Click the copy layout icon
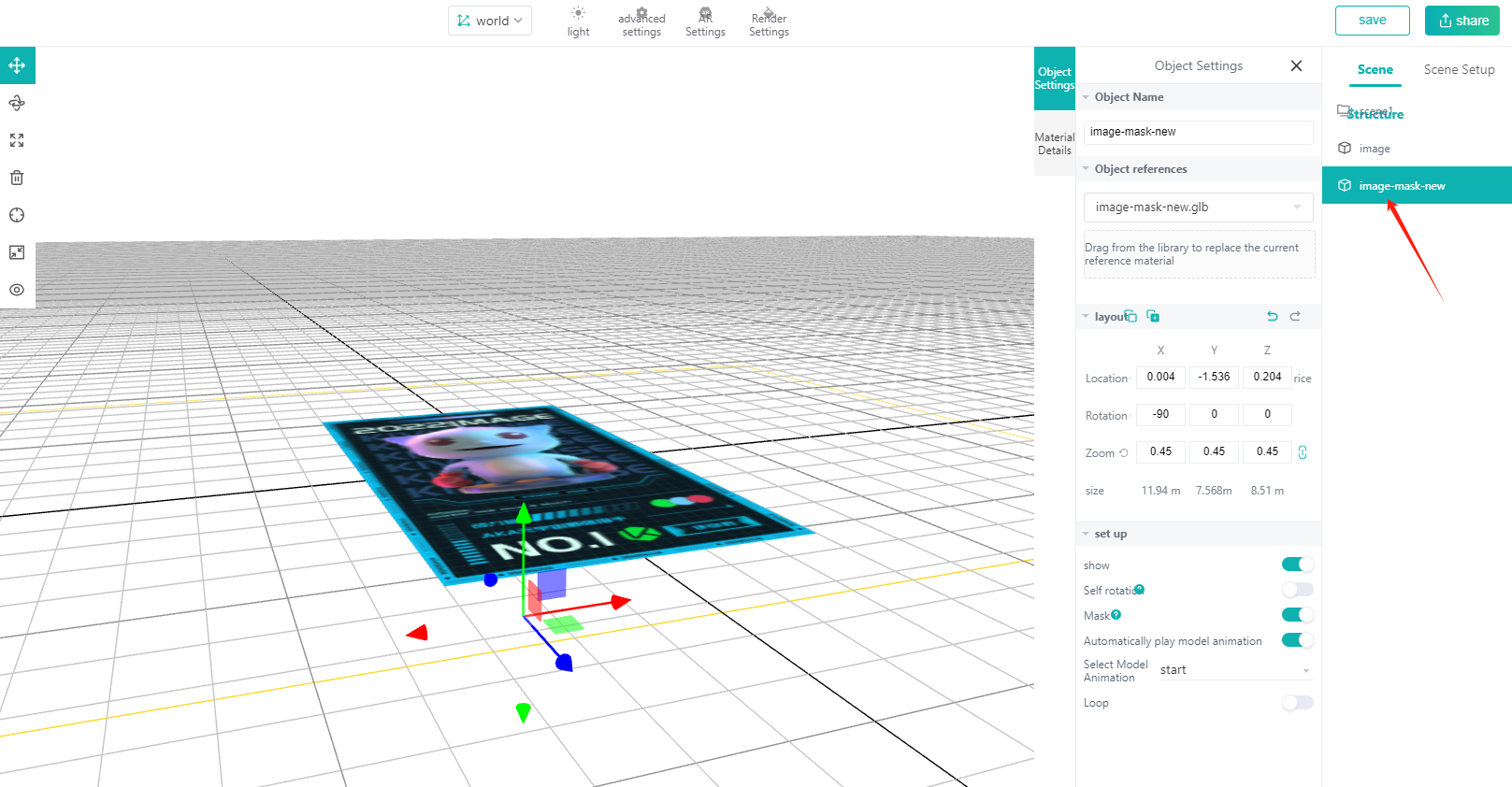The height and width of the screenshot is (787, 1512). tap(1130, 316)
